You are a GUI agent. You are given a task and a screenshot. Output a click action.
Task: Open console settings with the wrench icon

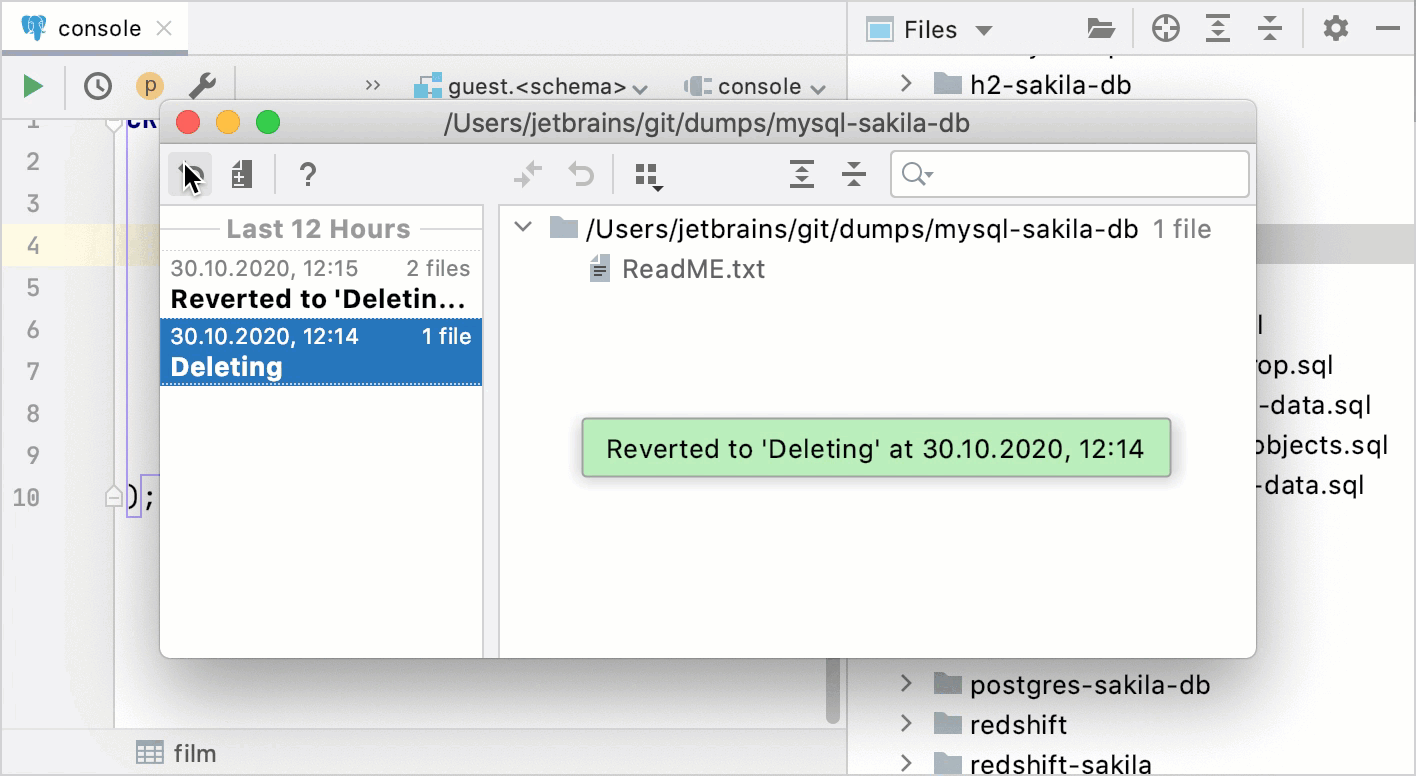pyautogui.click(x=203, y=85)
